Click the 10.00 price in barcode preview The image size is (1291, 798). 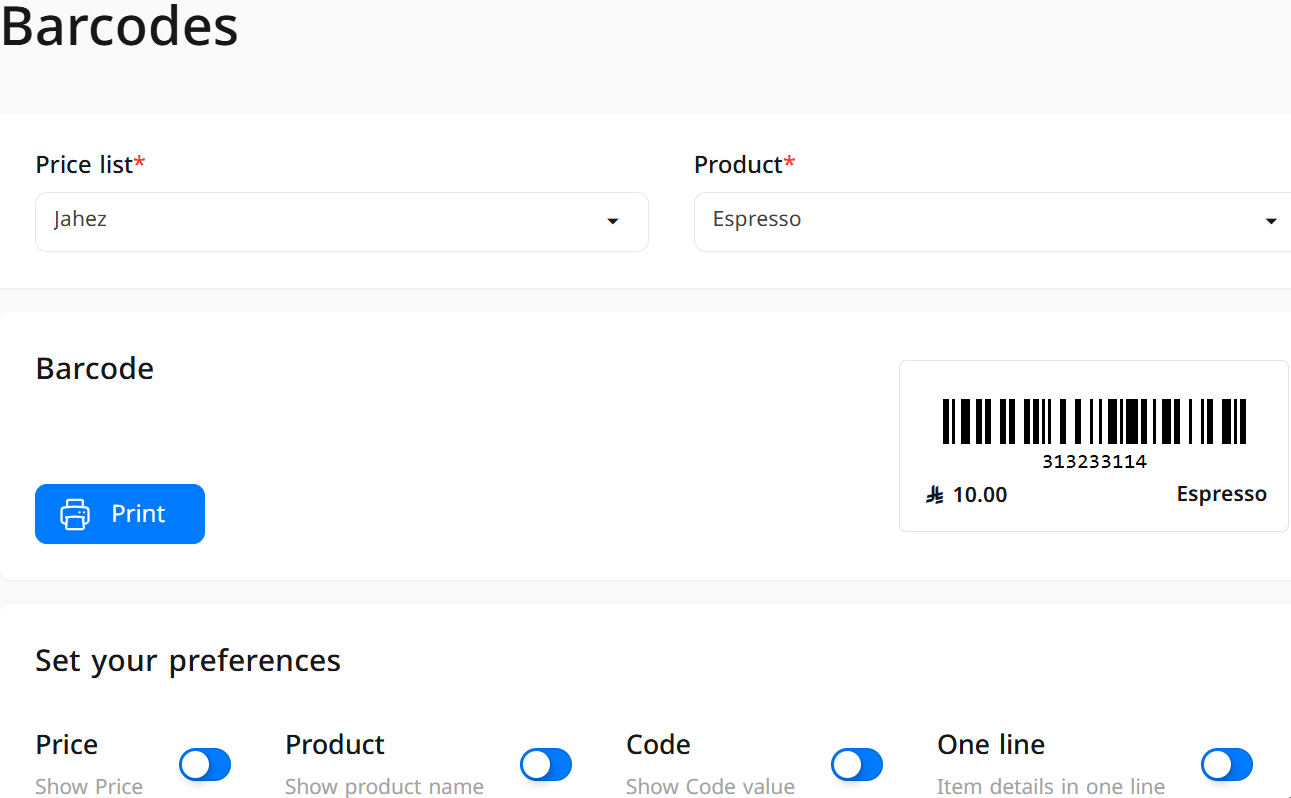[x=980, y=495]
